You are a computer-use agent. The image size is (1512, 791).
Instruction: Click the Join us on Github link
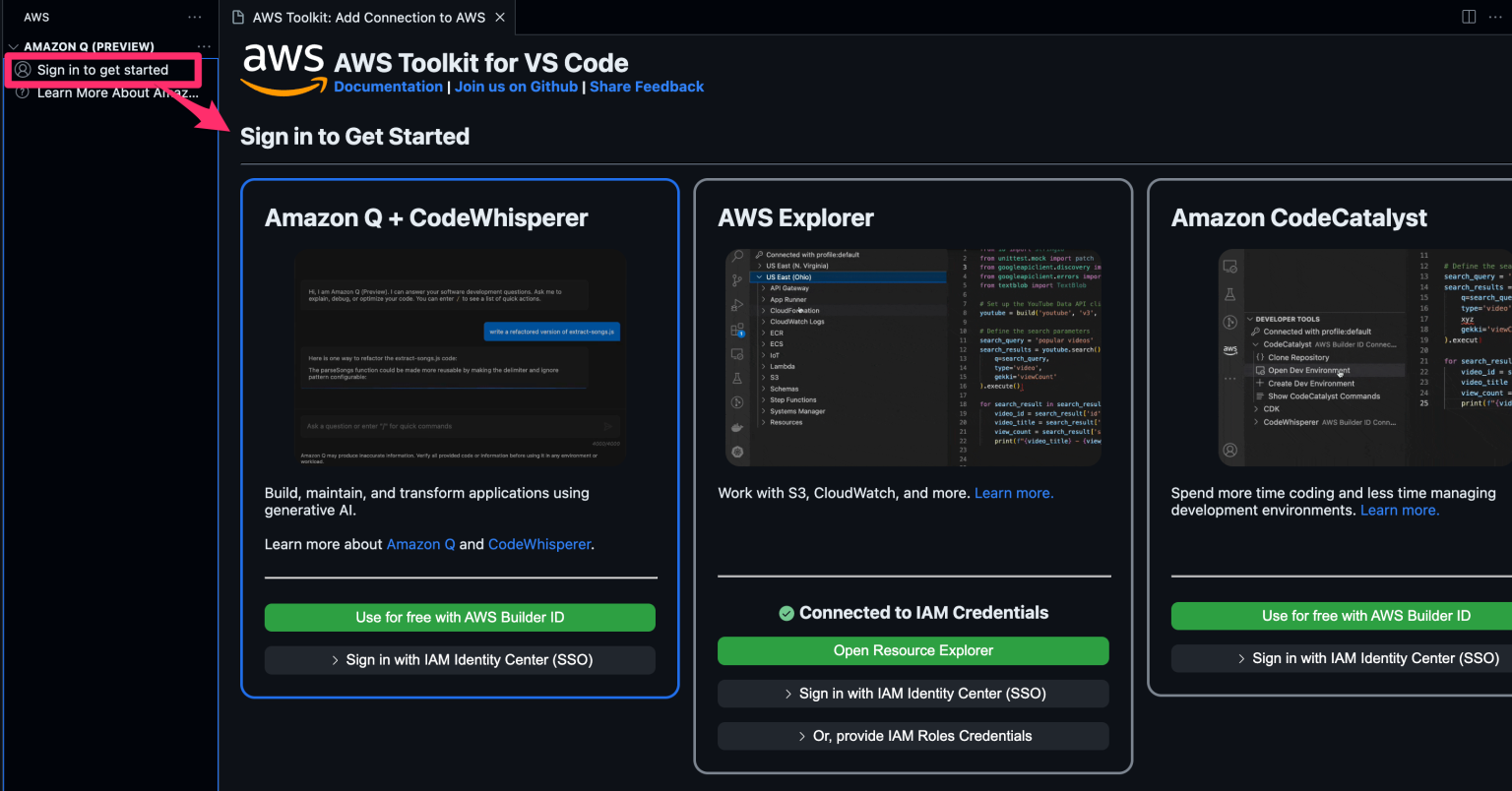(x=516, y=87)
